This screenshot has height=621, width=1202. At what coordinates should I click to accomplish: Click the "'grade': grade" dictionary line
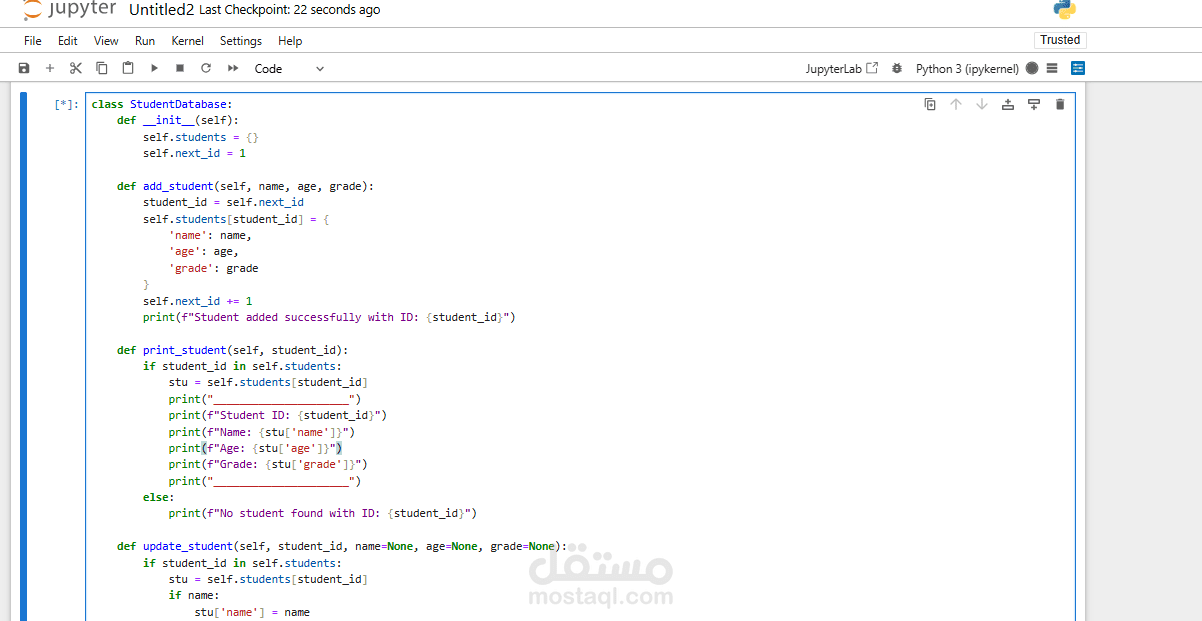pos(214,268)
